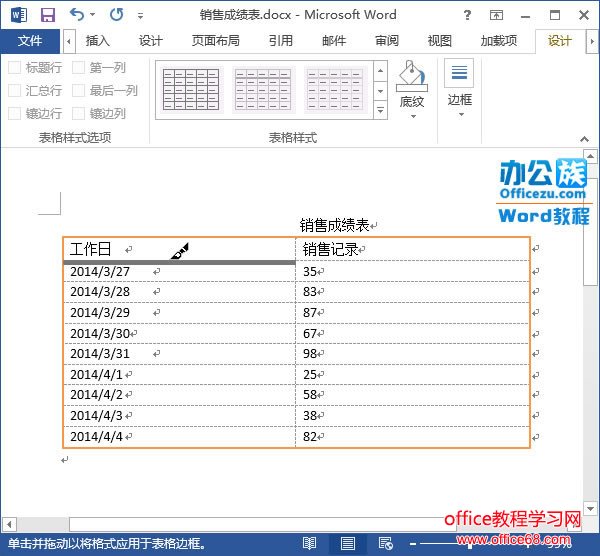Switch to the 页面布局 tab
The width and height of the screenshot is (600, 556).
[x=215, y=41]
